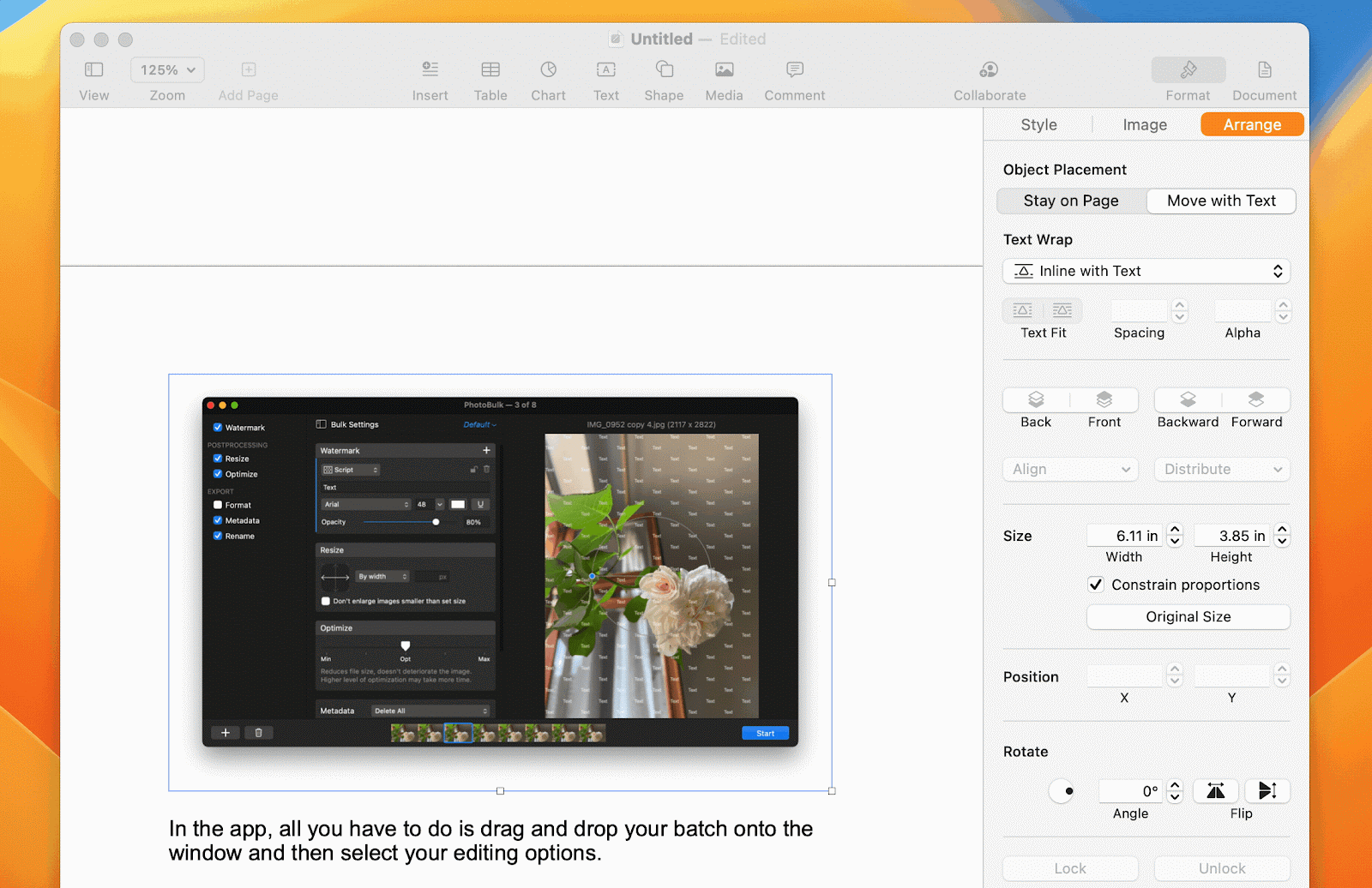Insert a Table from the toolbar

coord(490,69)
